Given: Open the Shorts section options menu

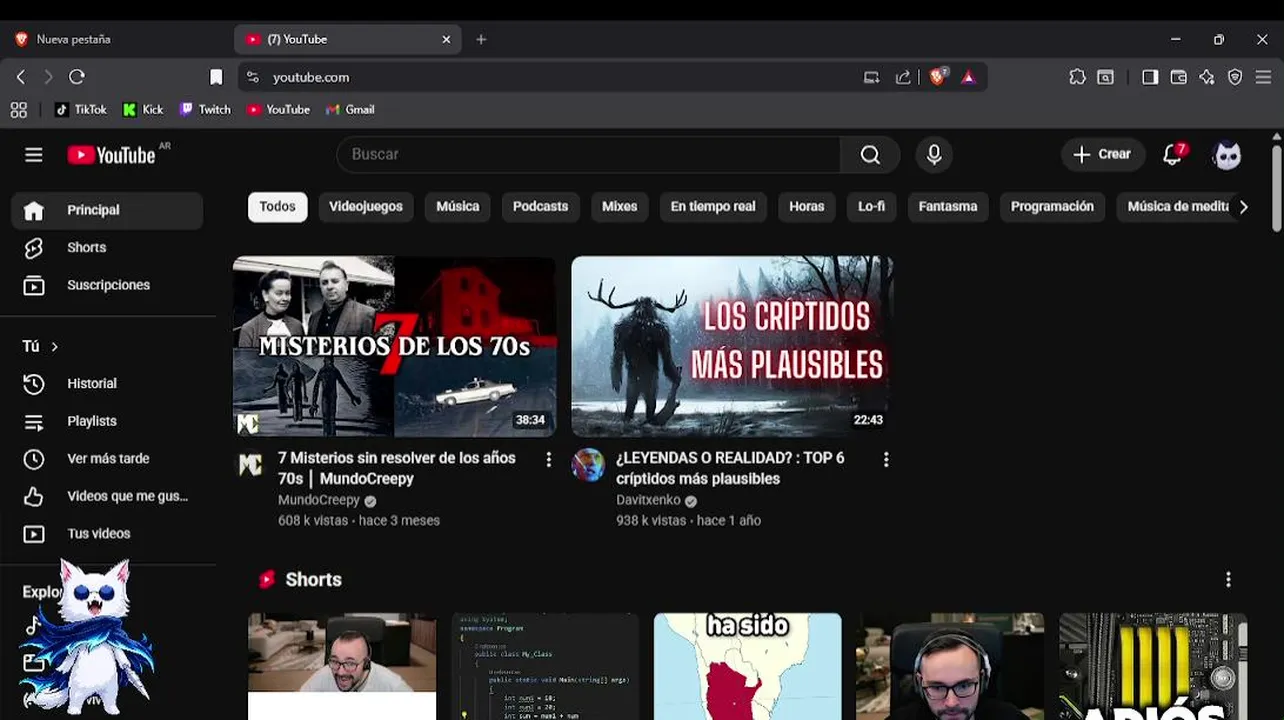Looking at the screenshot, I should pos(1228,580).
